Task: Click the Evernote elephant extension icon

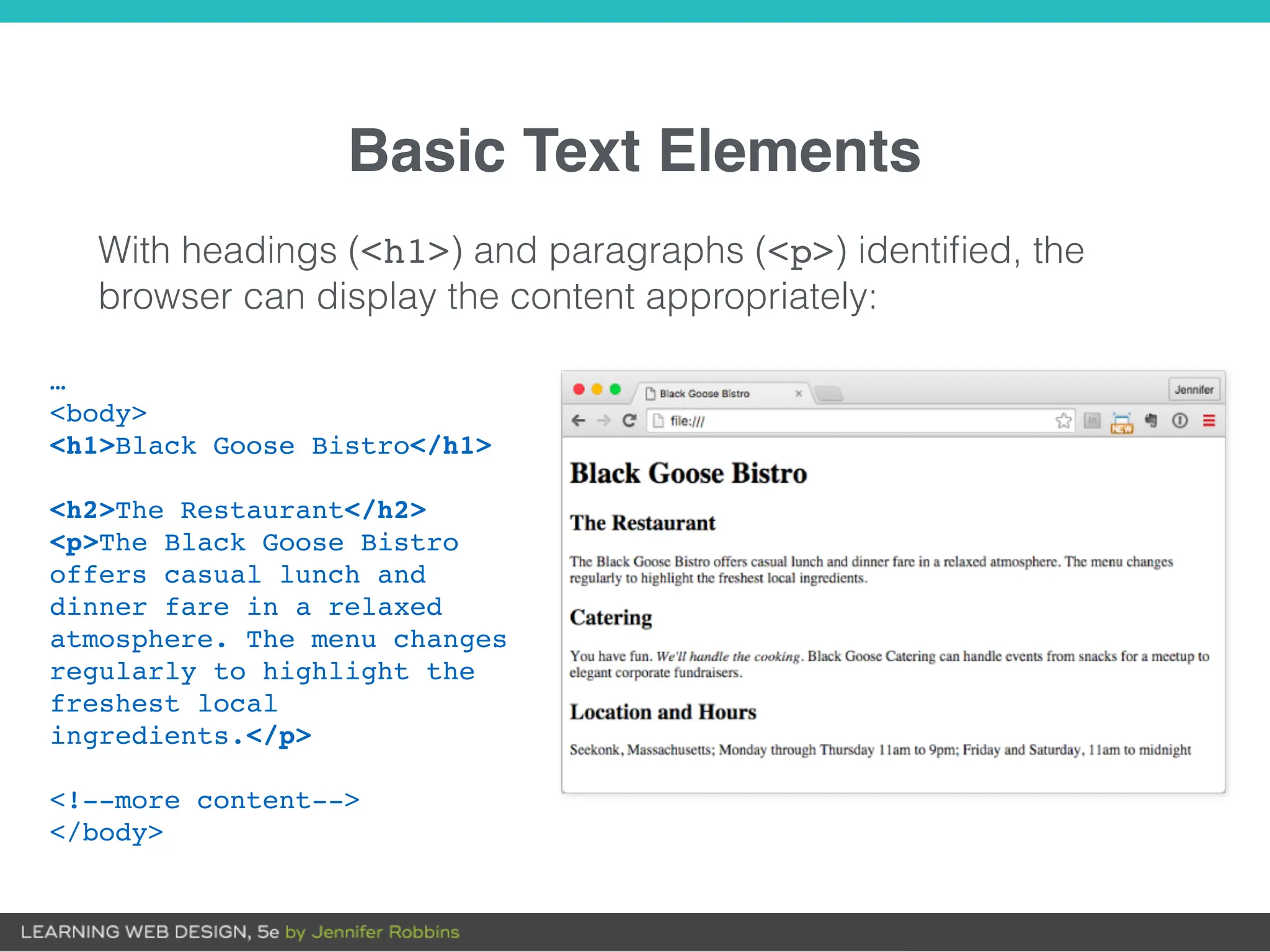Action: click(1152, 421)
